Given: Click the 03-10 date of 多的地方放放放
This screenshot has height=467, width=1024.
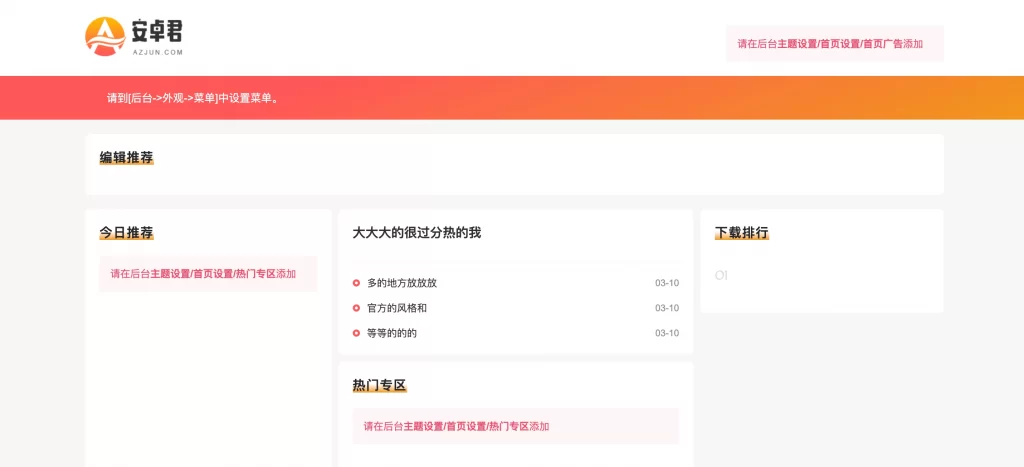Looking at the screenshot, I should (x=667, y=283).
